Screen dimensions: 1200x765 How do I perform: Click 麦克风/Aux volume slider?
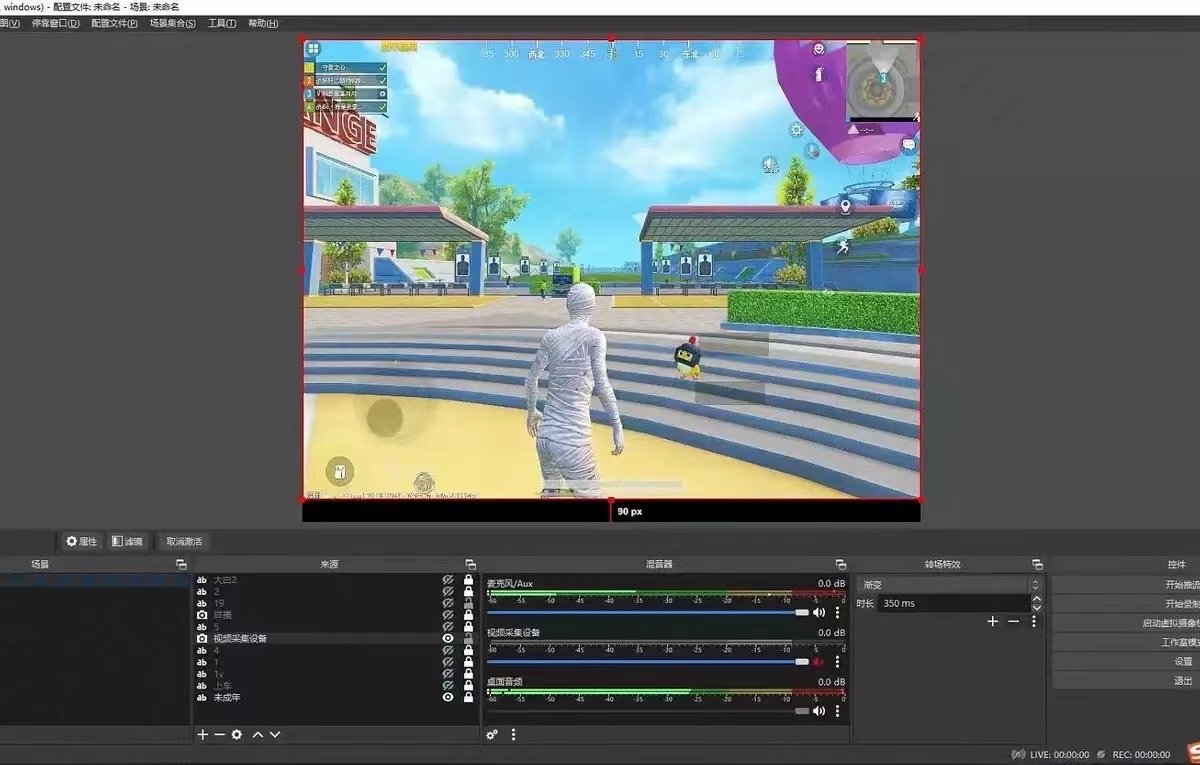click(x=648, y=612)
